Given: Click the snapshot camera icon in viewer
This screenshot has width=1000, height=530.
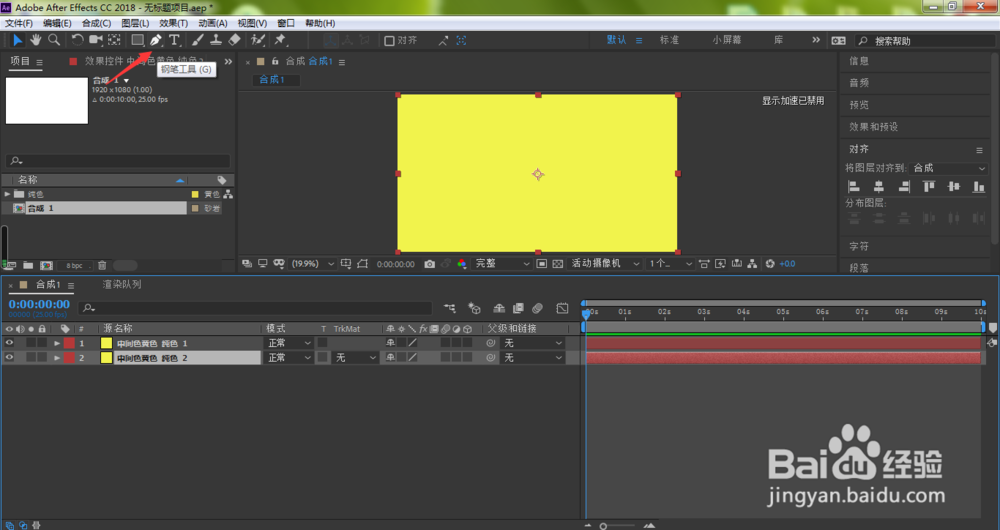Looking at the screenshot, I should click(429, 264).
